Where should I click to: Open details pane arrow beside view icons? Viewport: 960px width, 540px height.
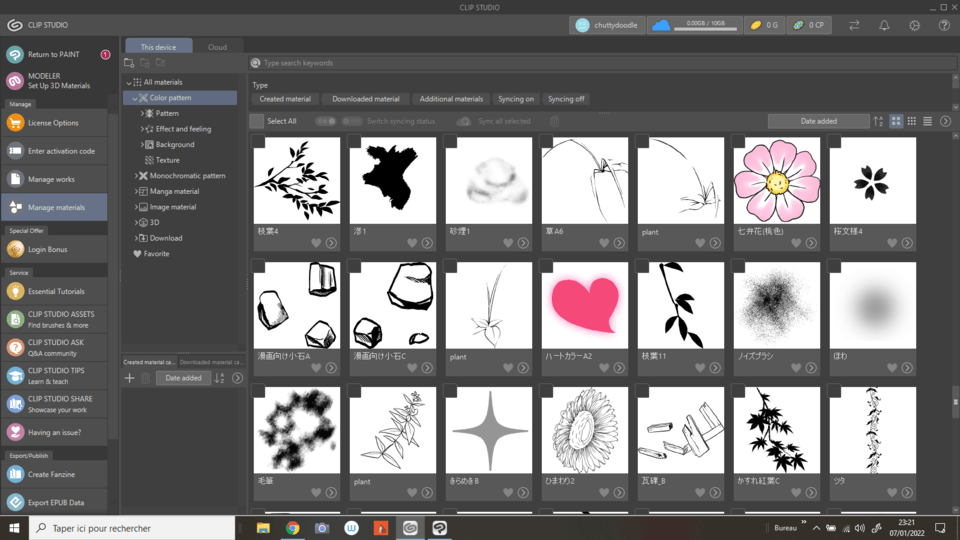pos(945,121)
